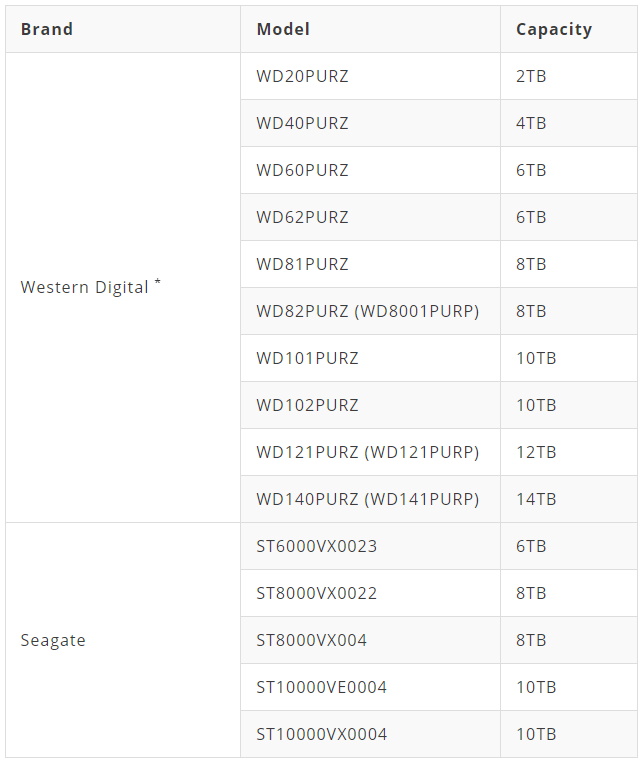The width and height of the screenshot is (643, 762).
Task: Click the WD102PURZ model entry
Action: click(370, 405)
